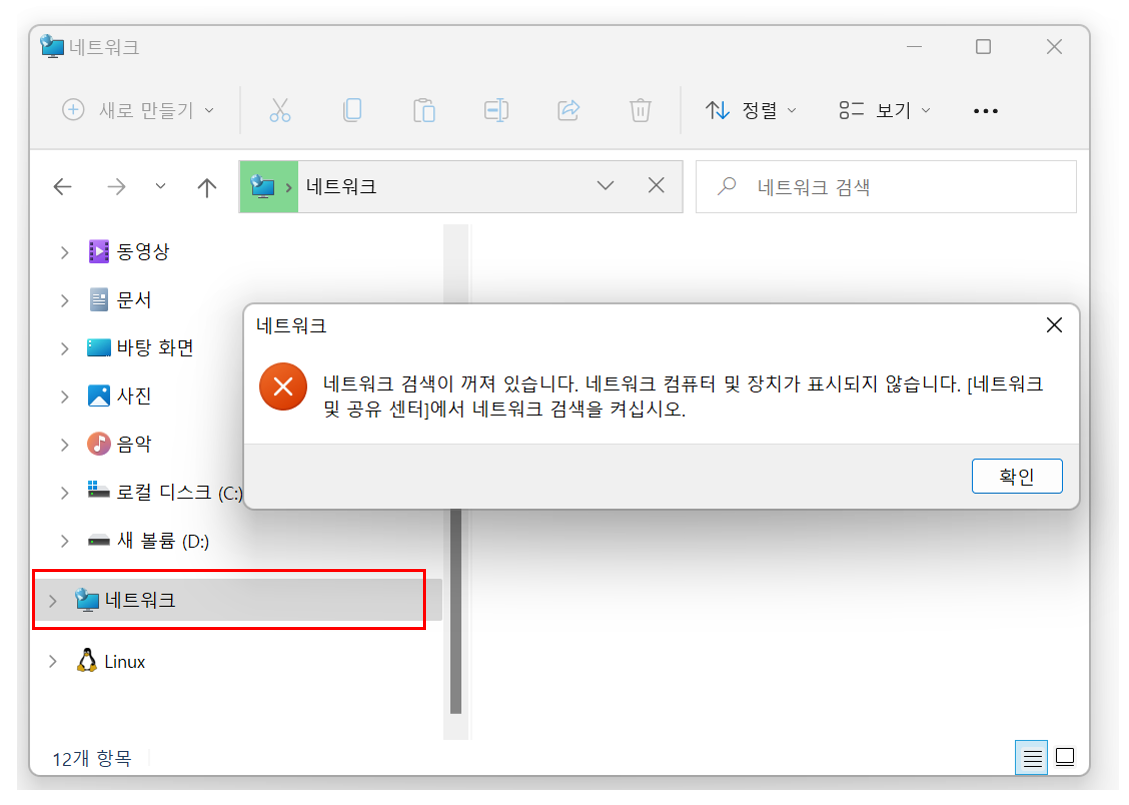Click the 네트워크 검색 search field

[x=886, y=186]
